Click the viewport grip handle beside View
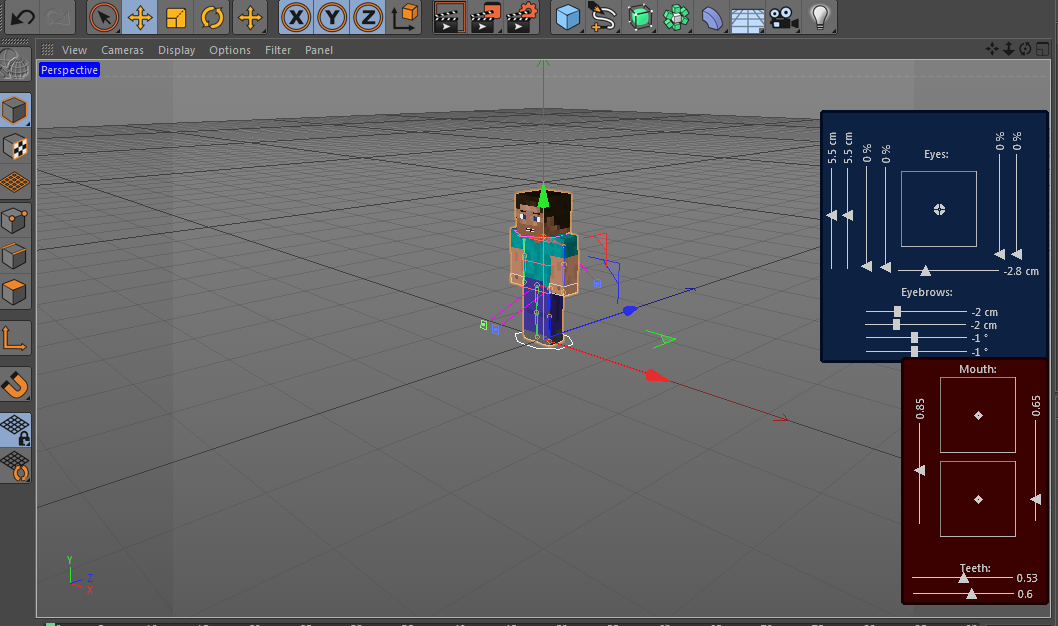The image size is (1058, 626). 47,49
